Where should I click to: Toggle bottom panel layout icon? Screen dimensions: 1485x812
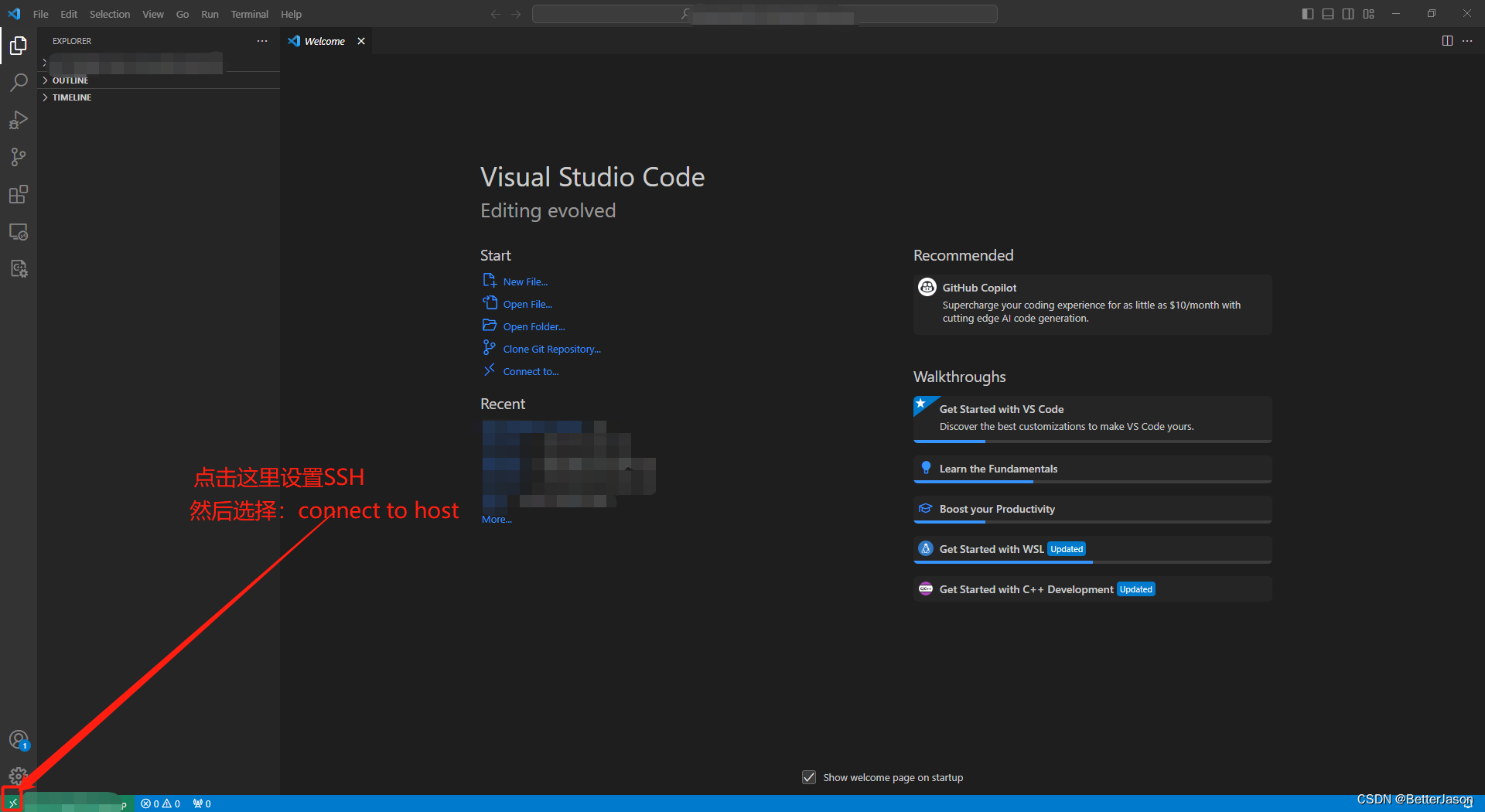(x=1328, y=14)
